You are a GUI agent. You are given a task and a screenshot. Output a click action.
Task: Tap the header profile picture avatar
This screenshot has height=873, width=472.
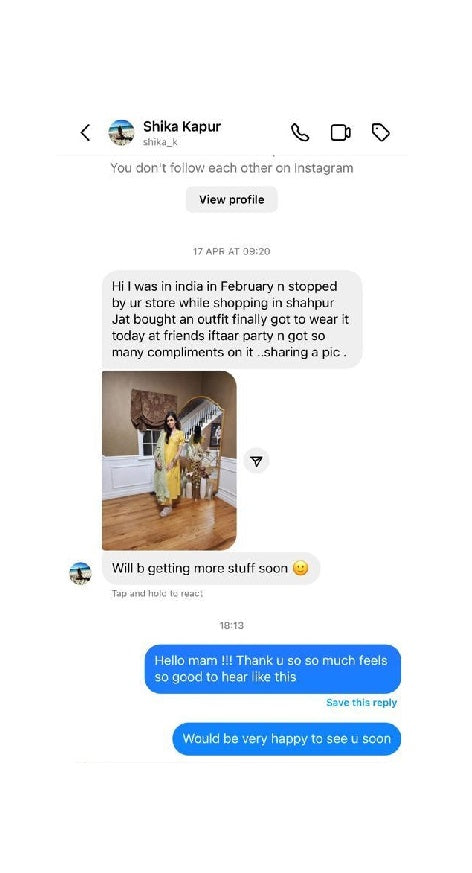coord(121,133)
